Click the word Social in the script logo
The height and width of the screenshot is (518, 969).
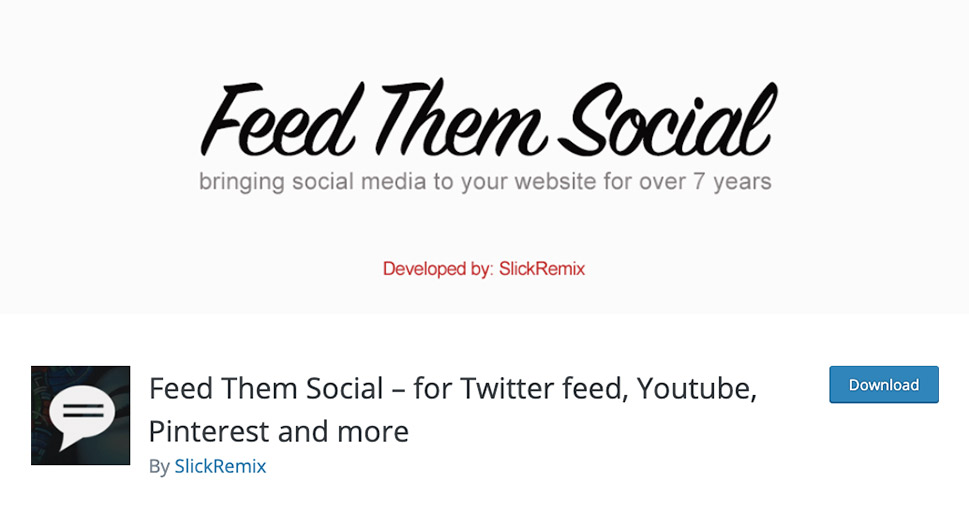(667, 117)
